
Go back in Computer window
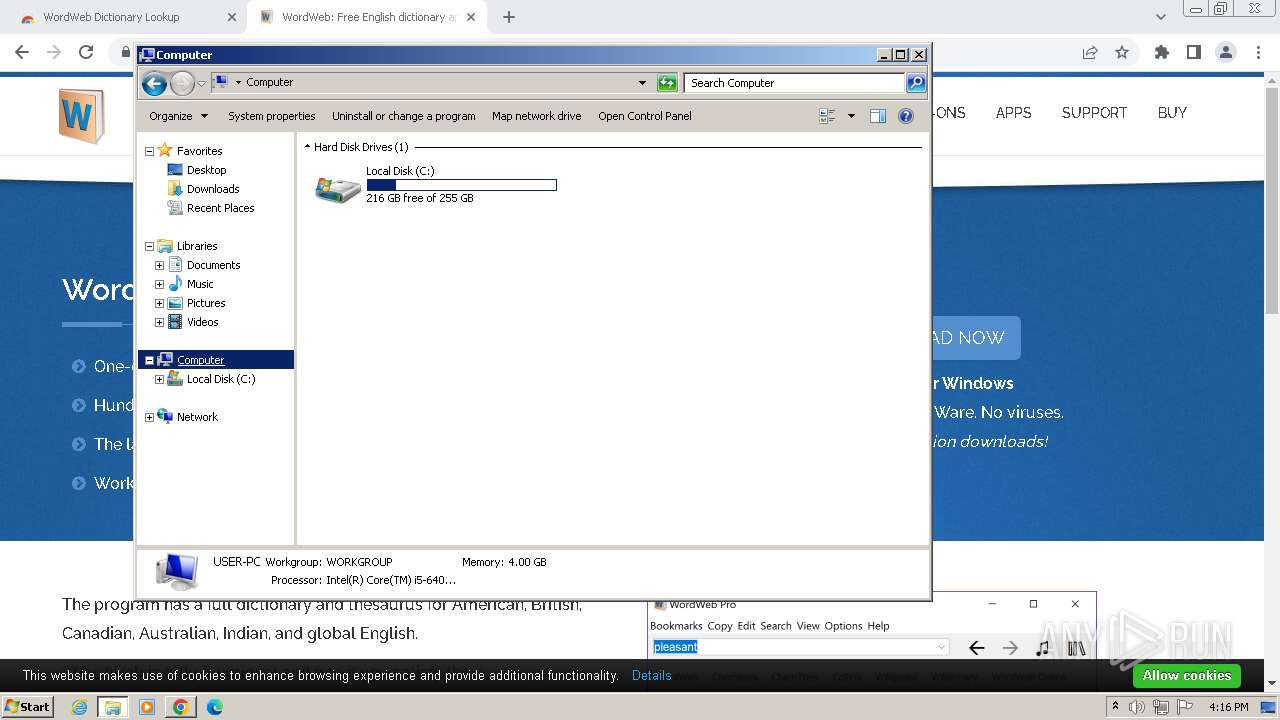tap(154, 83)
